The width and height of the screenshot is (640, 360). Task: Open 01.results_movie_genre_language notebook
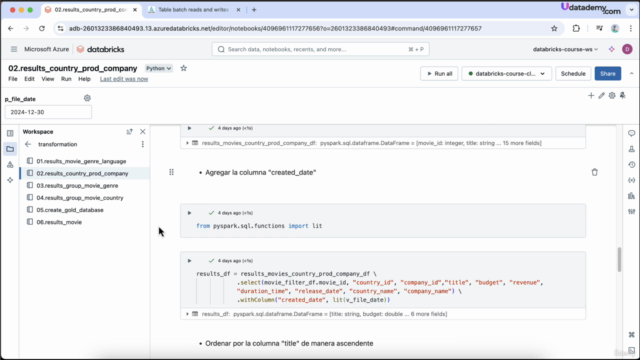click(81, 161)
